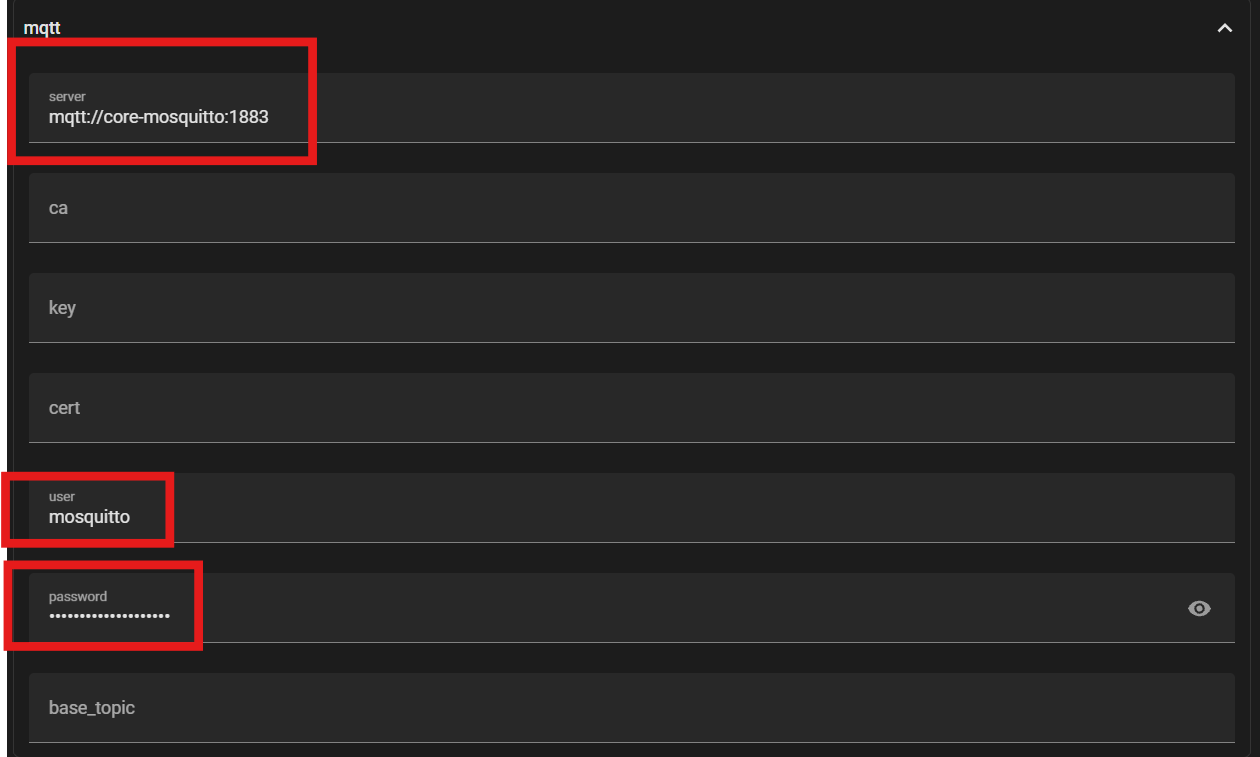The height and width of the screenshot is (757, 1260).
Task: Select the base_topic input field
Action: point(630,708)
